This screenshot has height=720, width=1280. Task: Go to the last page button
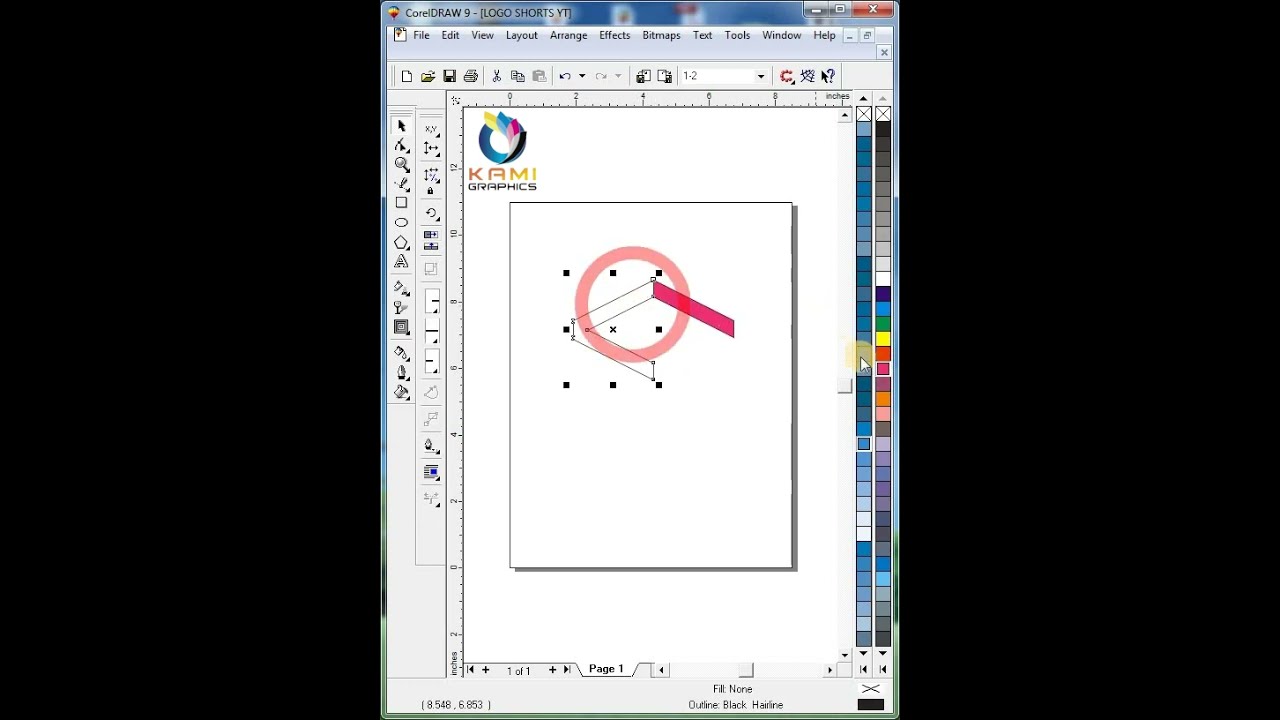pos(567,670)
